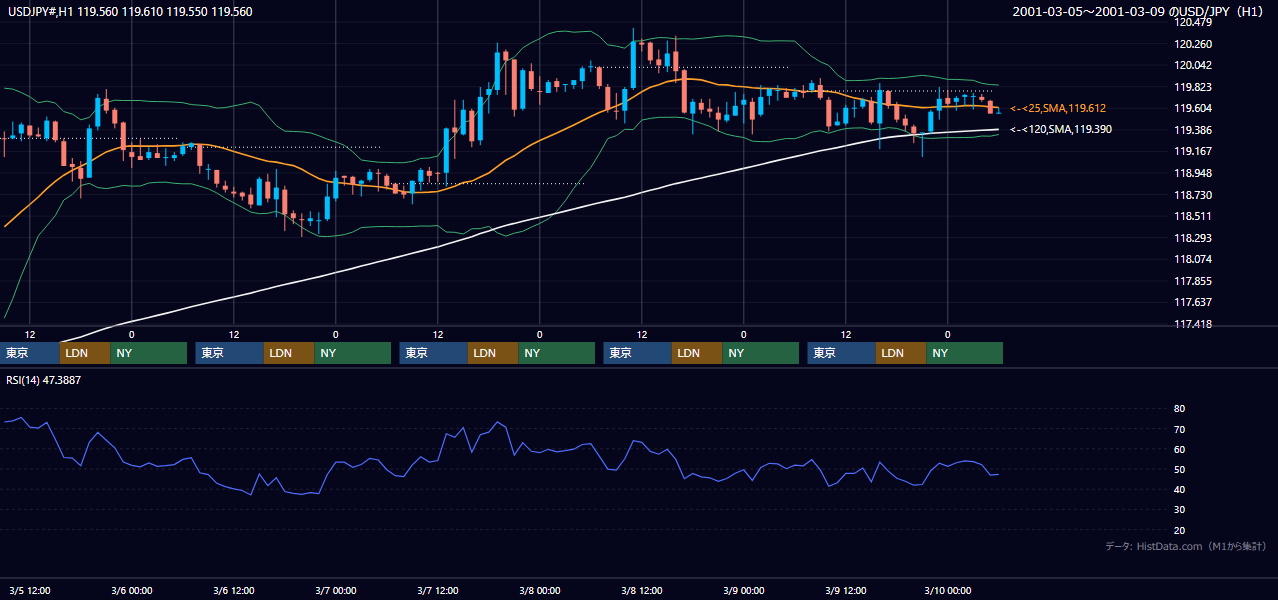Click the 3/6 12:00 time axis label
The image size is (1278, 600).
[x=234, y=590]
